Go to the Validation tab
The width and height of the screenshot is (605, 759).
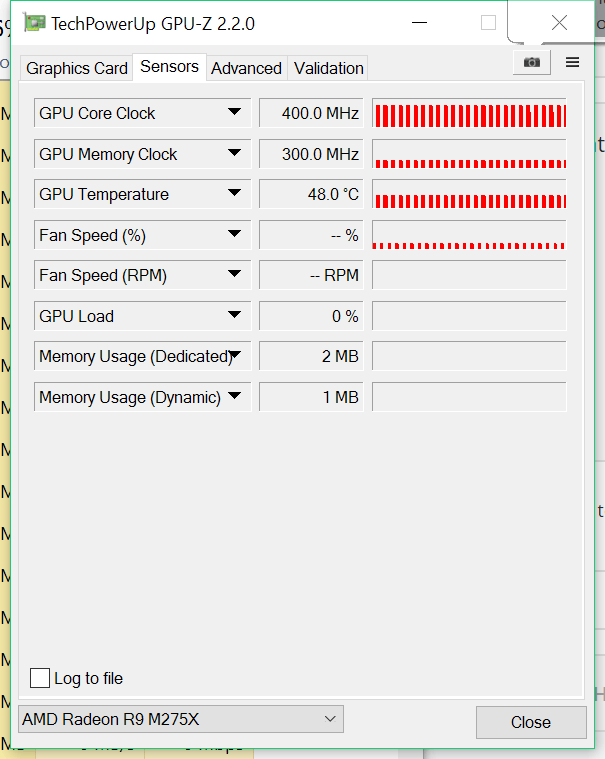(328, 68)
